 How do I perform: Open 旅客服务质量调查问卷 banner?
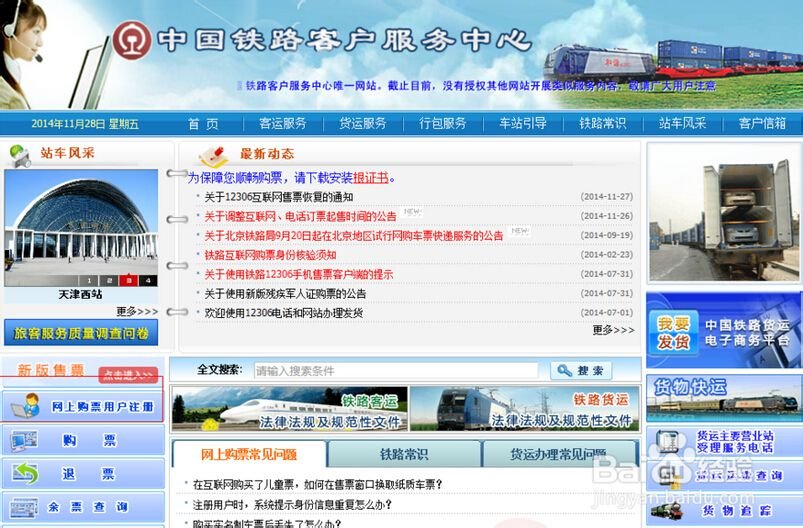pos(81,333)
